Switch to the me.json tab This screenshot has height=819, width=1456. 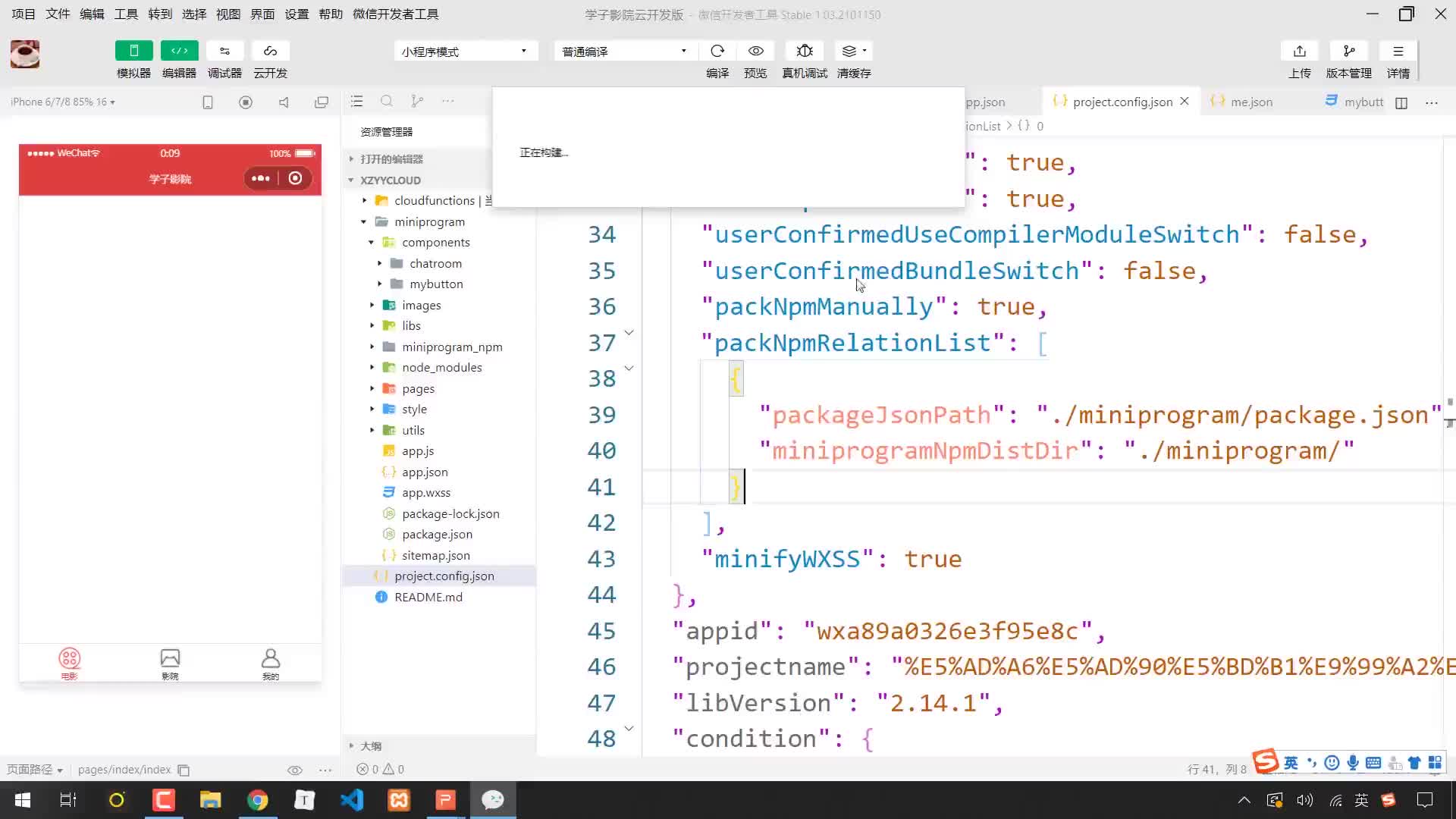1250,102
